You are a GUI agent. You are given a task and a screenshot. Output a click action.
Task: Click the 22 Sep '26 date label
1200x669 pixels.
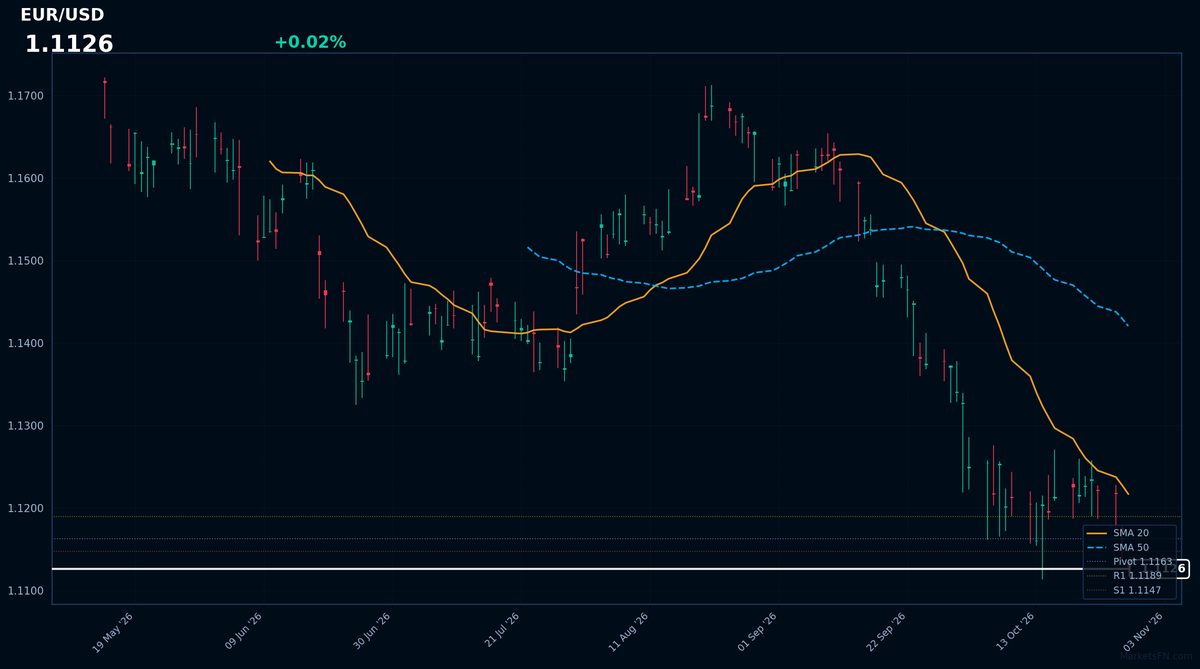click(x=886, y=632)
